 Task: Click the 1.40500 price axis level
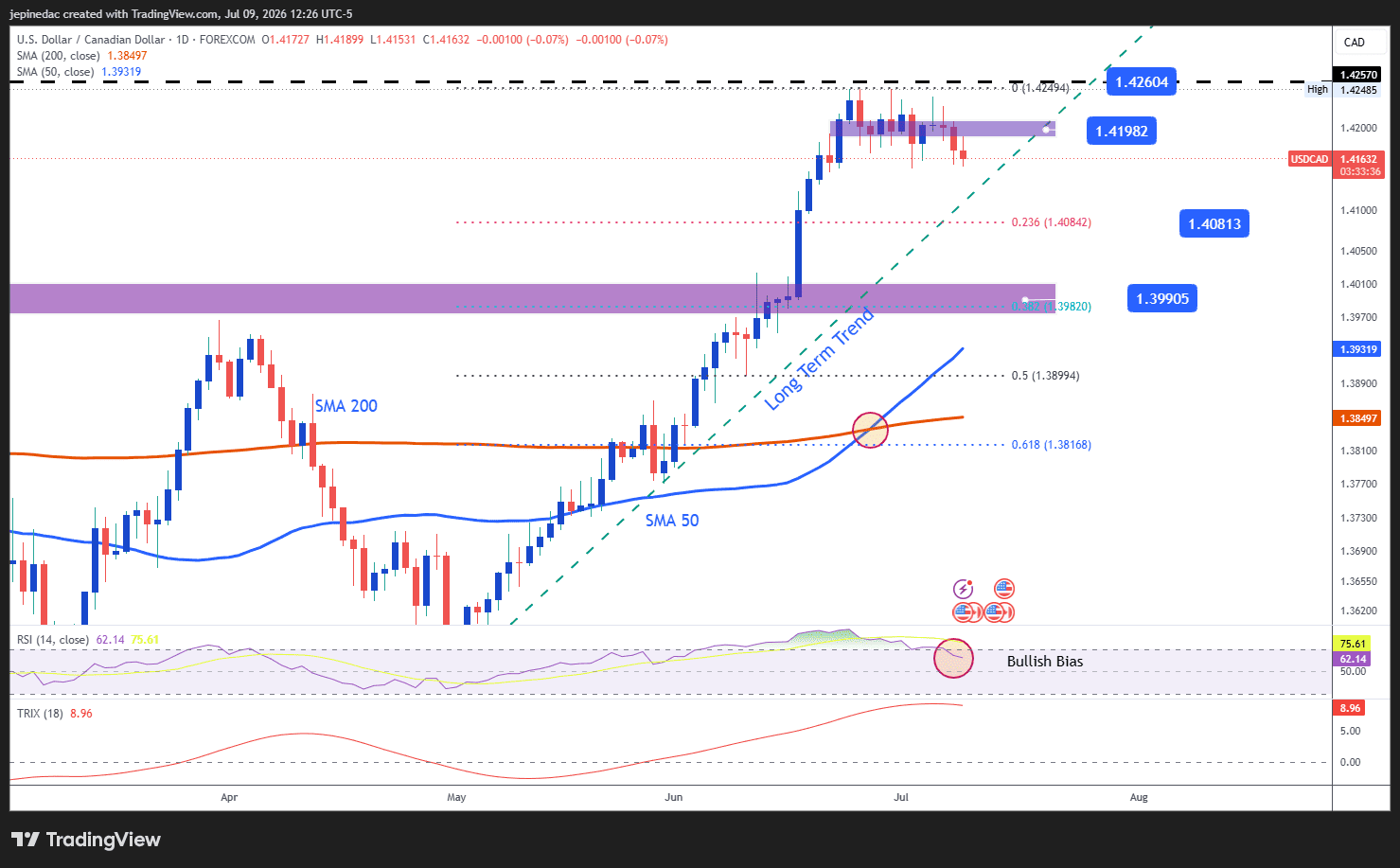(x=1358, y=252)
